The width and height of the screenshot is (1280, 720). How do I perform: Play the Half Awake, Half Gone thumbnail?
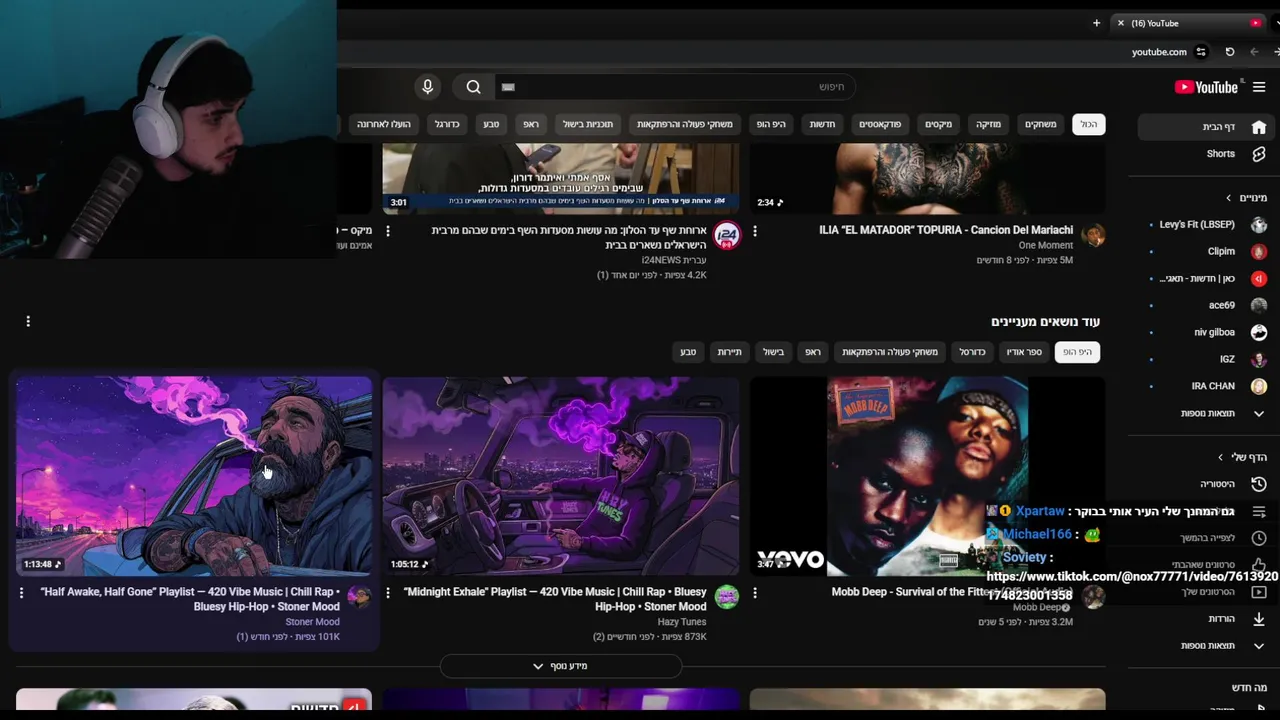coord(194,476)
